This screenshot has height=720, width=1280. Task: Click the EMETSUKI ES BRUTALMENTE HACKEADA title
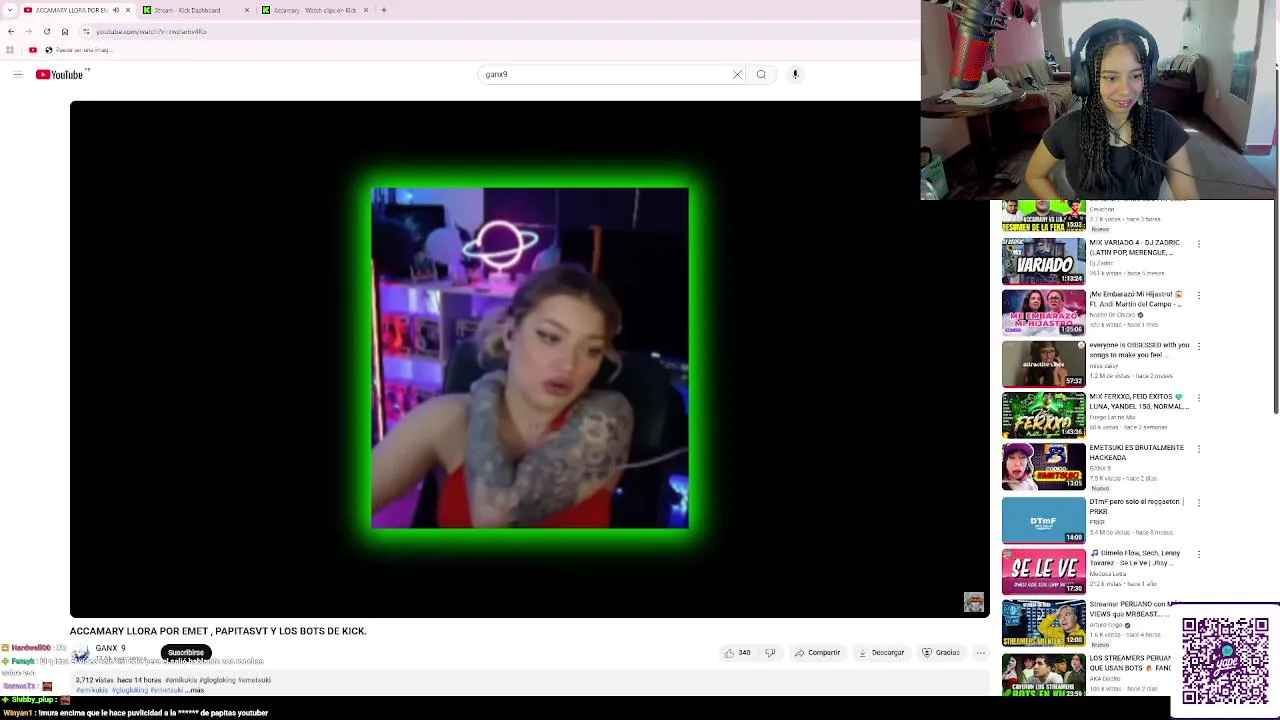point(1137,452)
